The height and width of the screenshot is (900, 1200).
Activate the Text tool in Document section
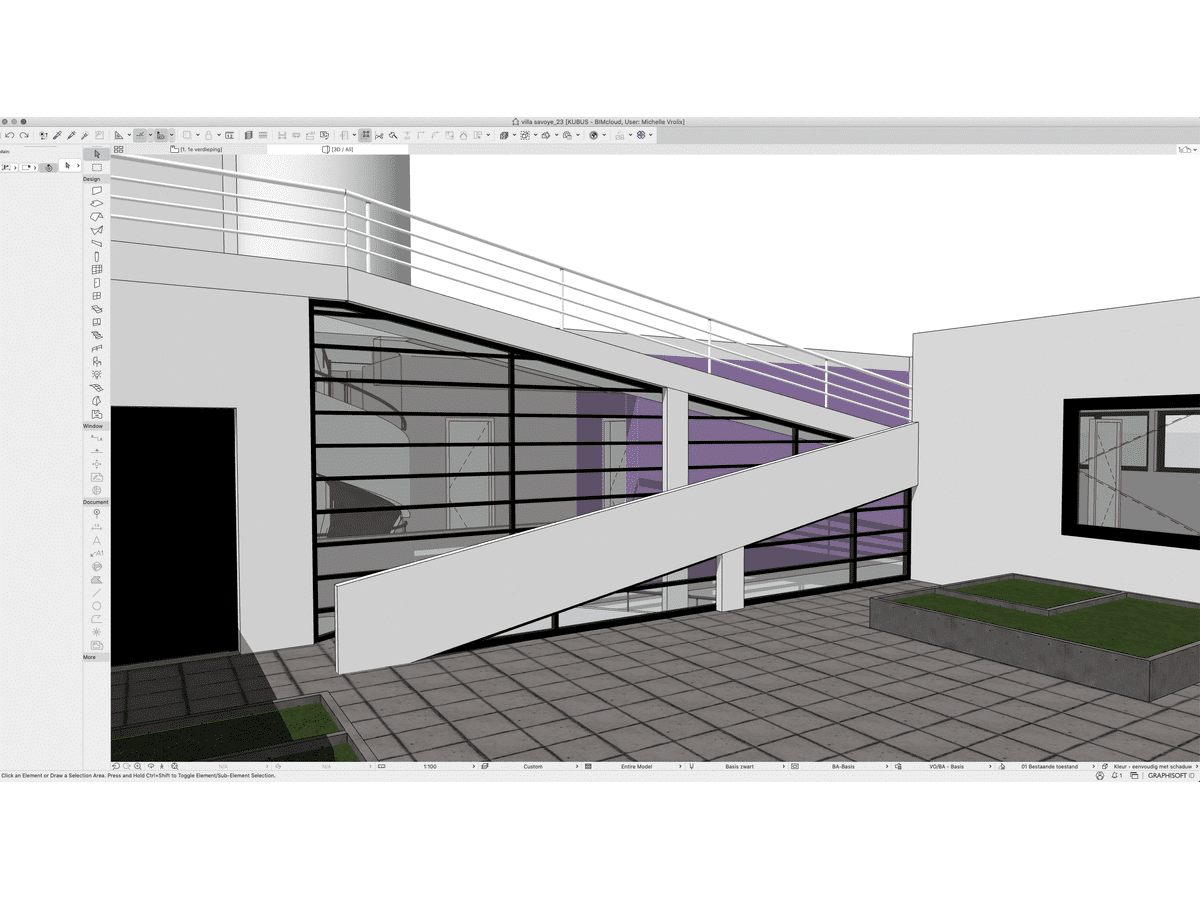click(96, 541)
